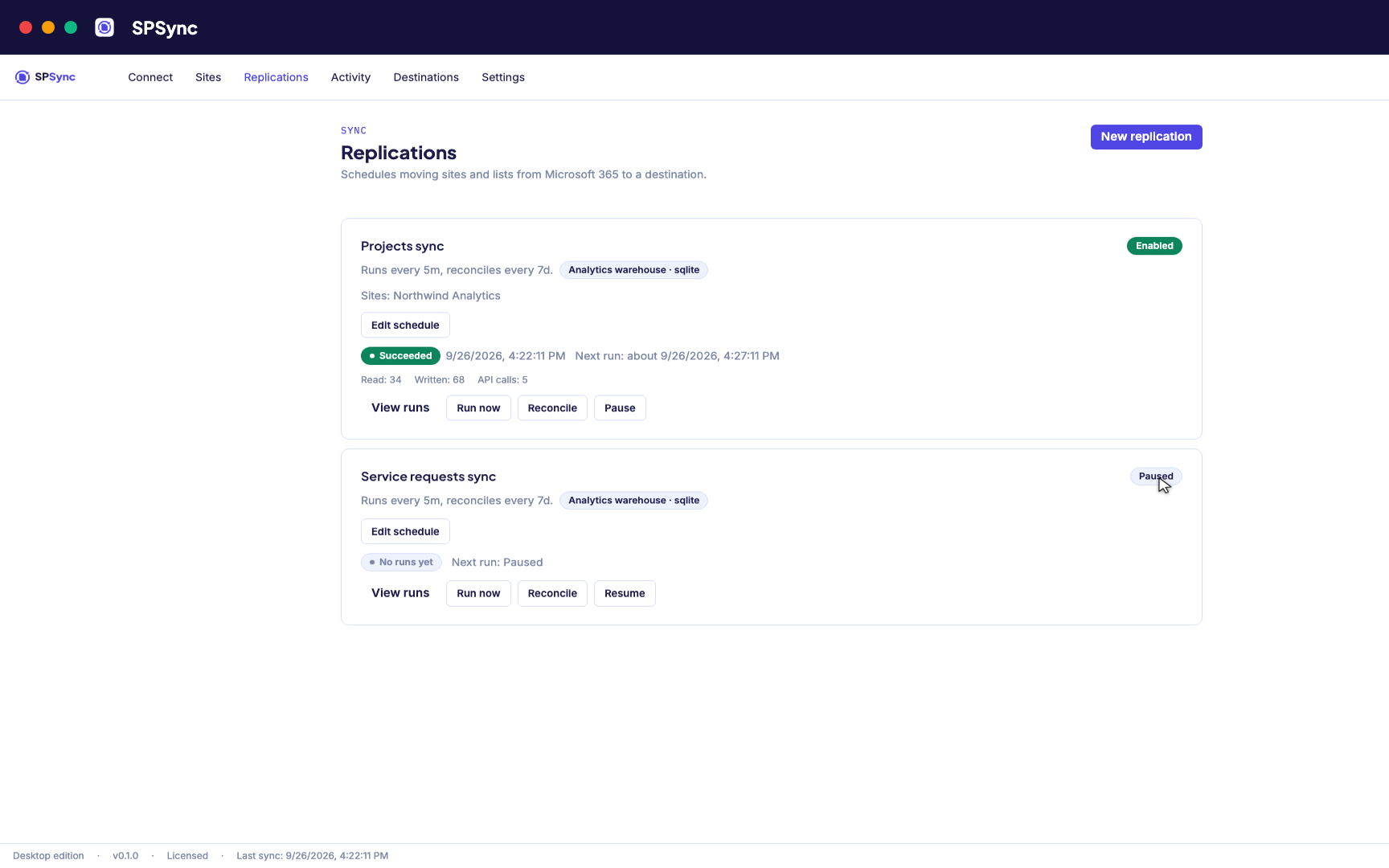Go to the Sites tab

208,77
